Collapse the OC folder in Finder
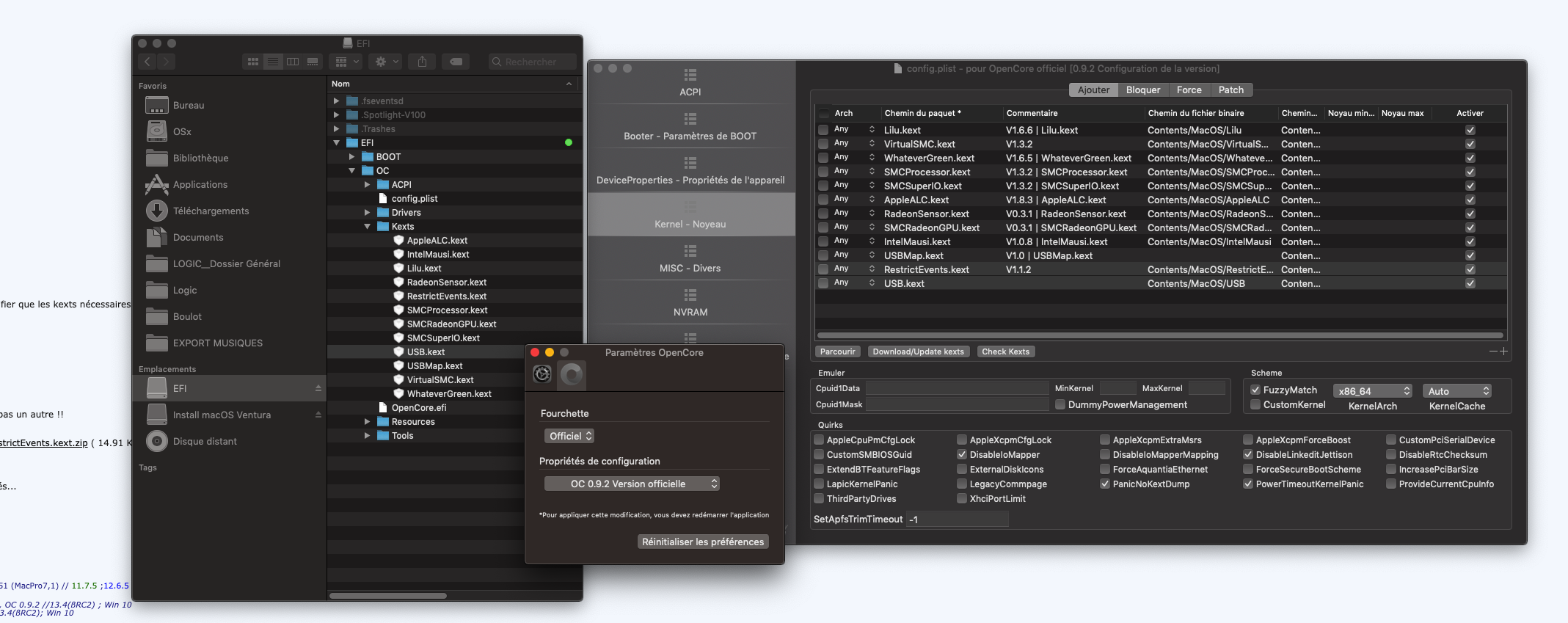 (x=352, y=171)
